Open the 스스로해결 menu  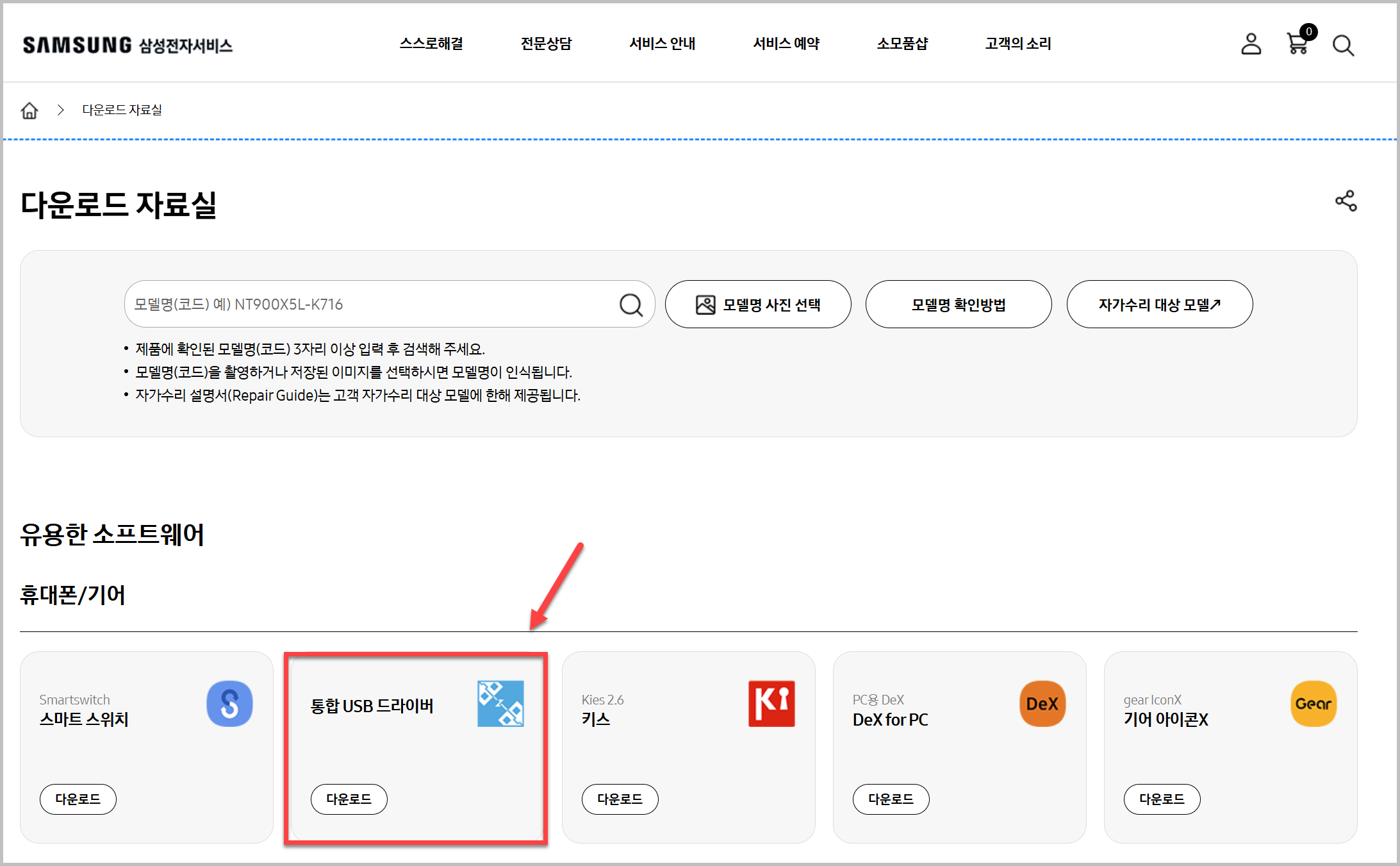(x=431, y=44)
